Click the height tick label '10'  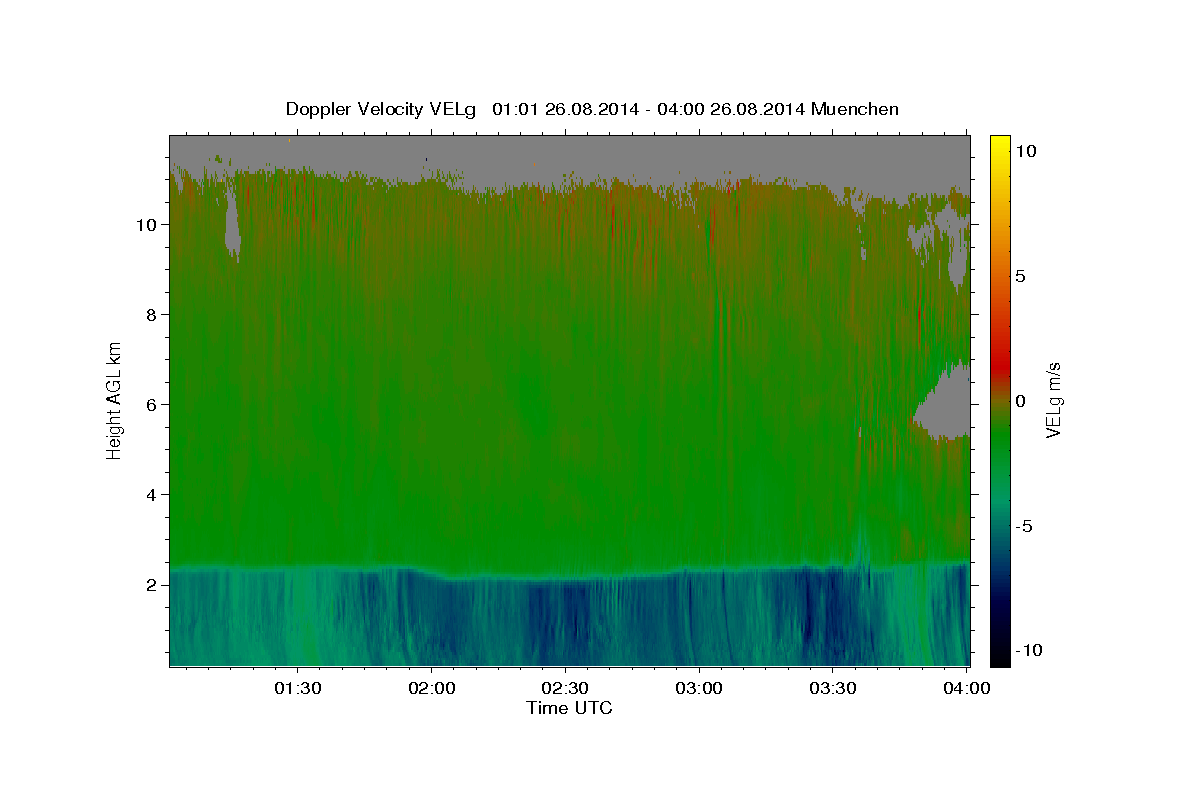147,225
